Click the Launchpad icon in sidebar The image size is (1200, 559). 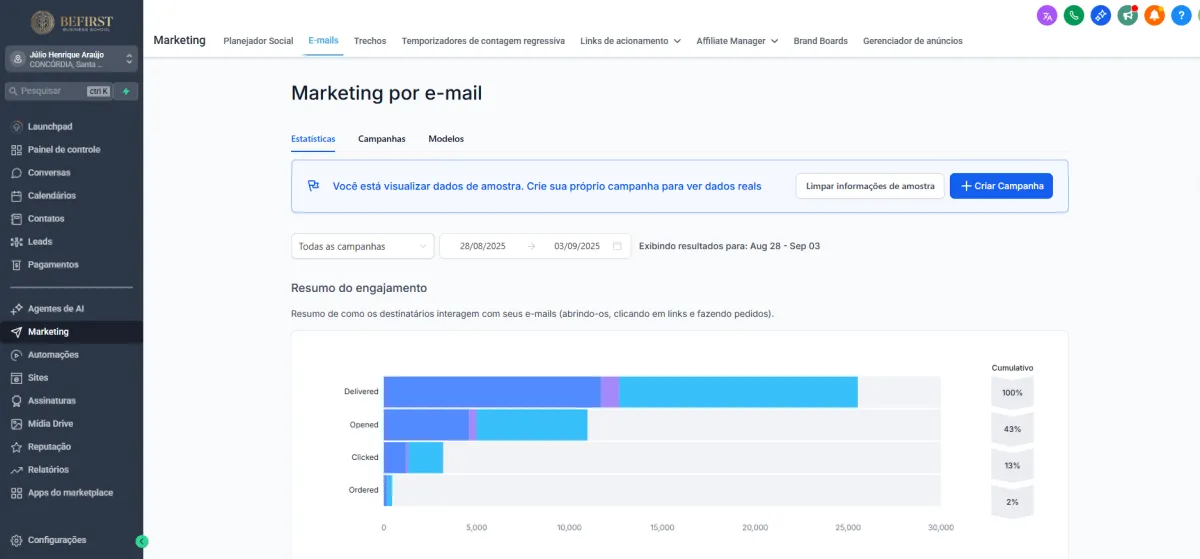click(16, 127)
